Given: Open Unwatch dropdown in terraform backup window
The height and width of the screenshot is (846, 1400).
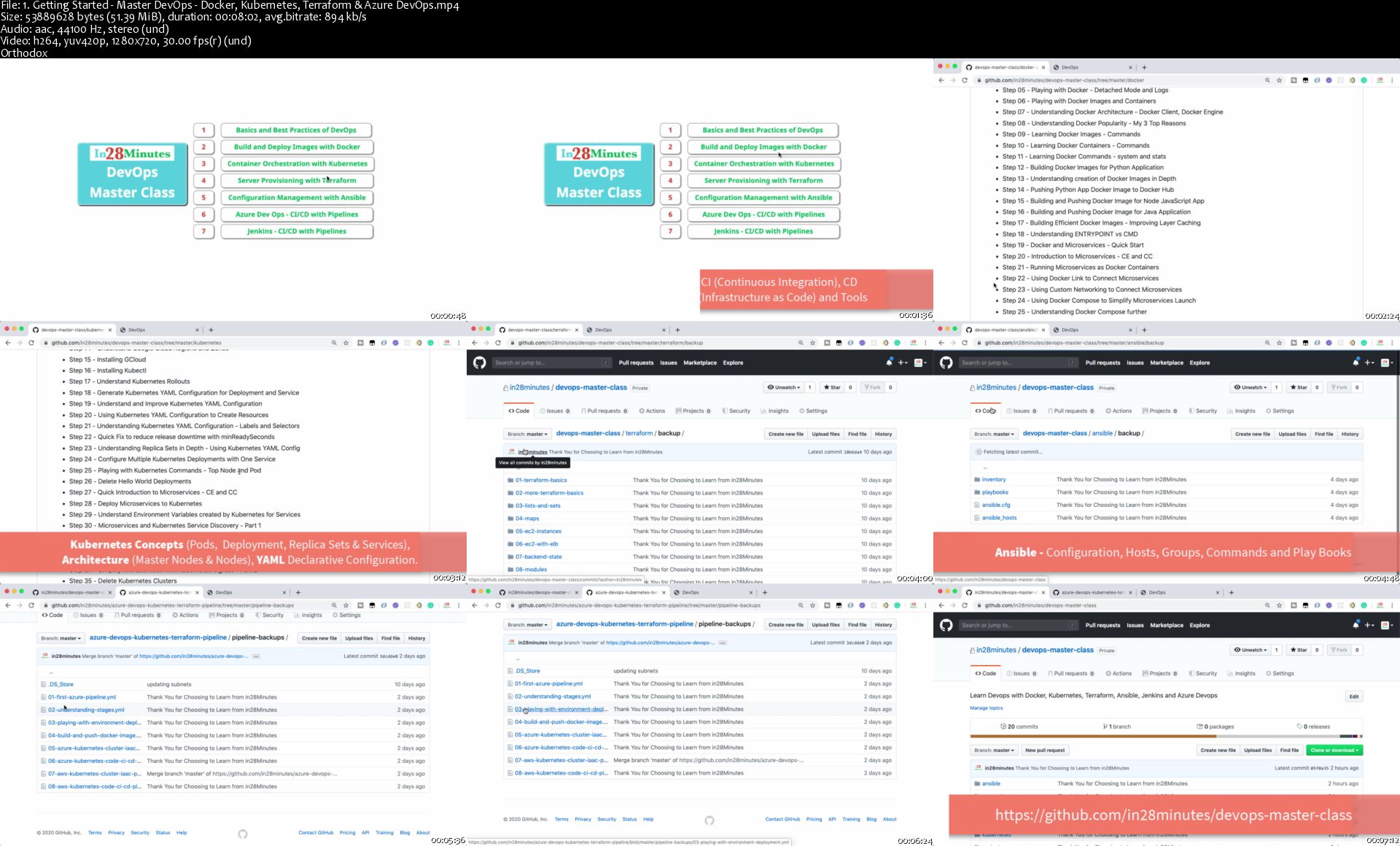Looking at the screenshot, I should coord(784,387).
